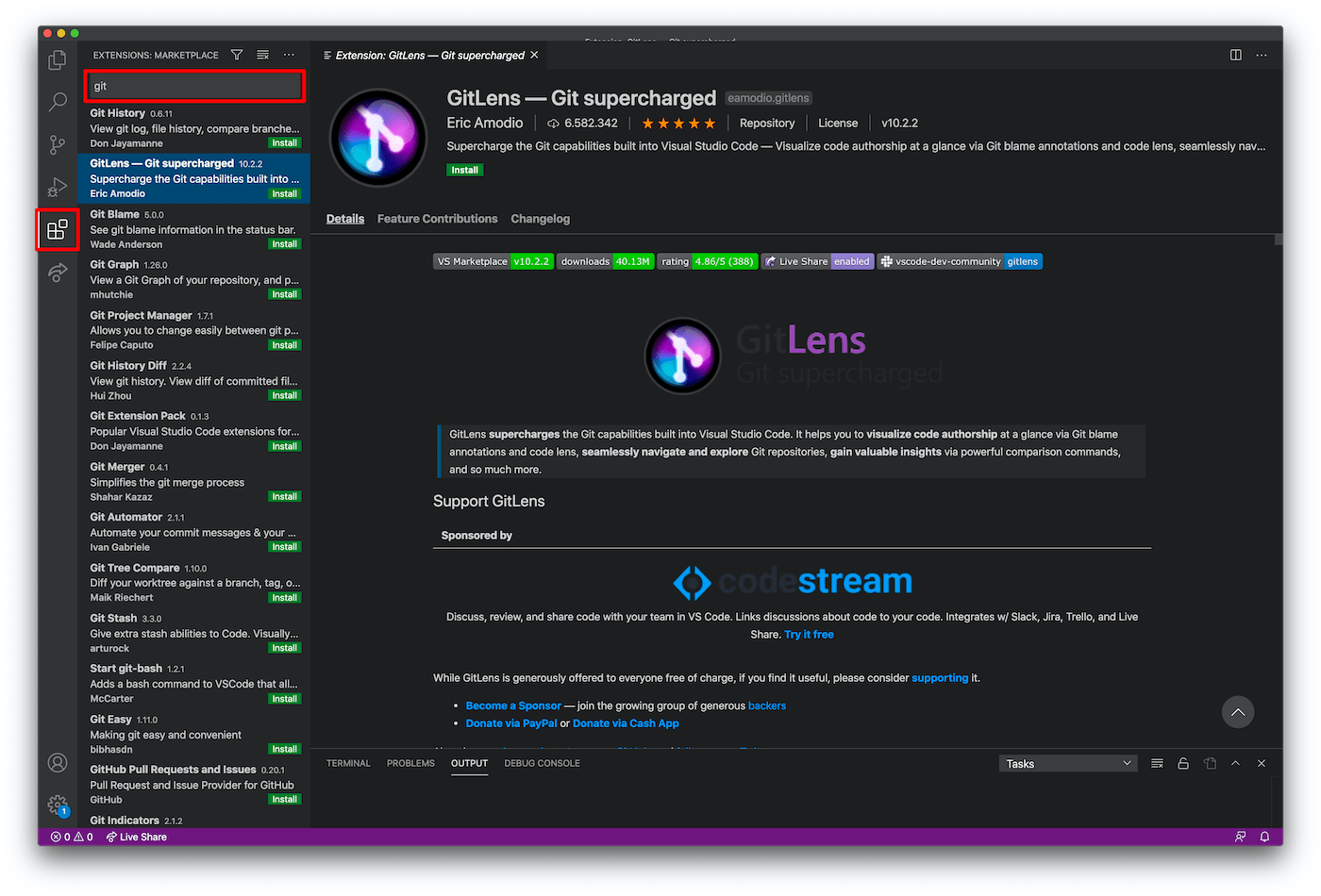Click the Become a Sponsor link

(512, 705)
